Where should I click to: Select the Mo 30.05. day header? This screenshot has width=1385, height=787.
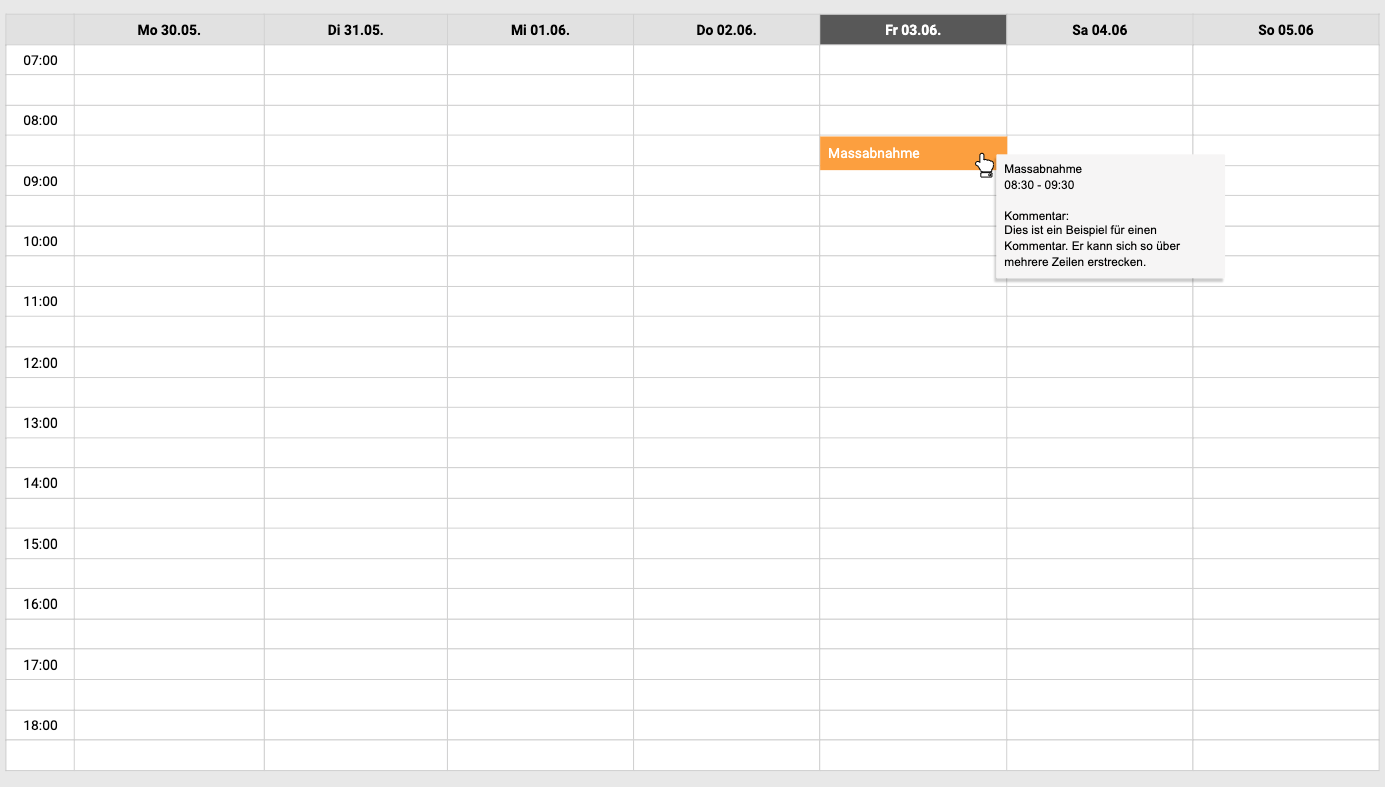[169, 30]
